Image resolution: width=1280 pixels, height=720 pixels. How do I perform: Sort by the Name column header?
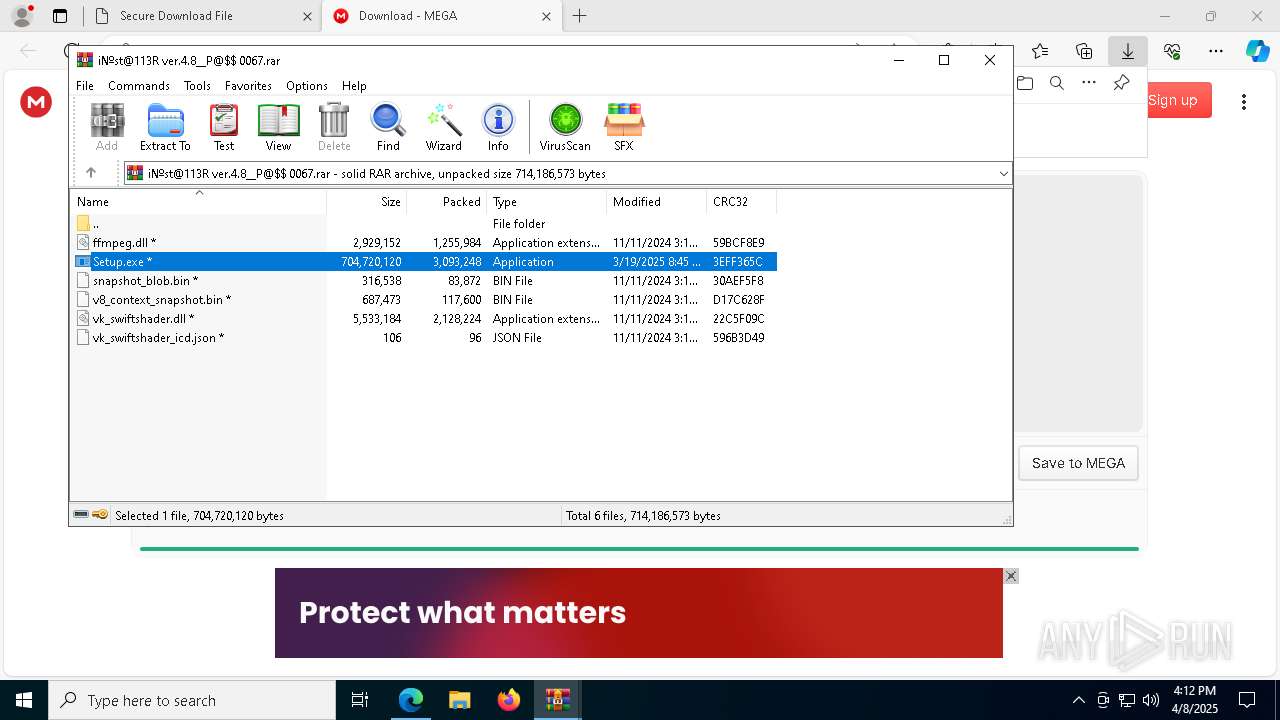coord(198,202)
